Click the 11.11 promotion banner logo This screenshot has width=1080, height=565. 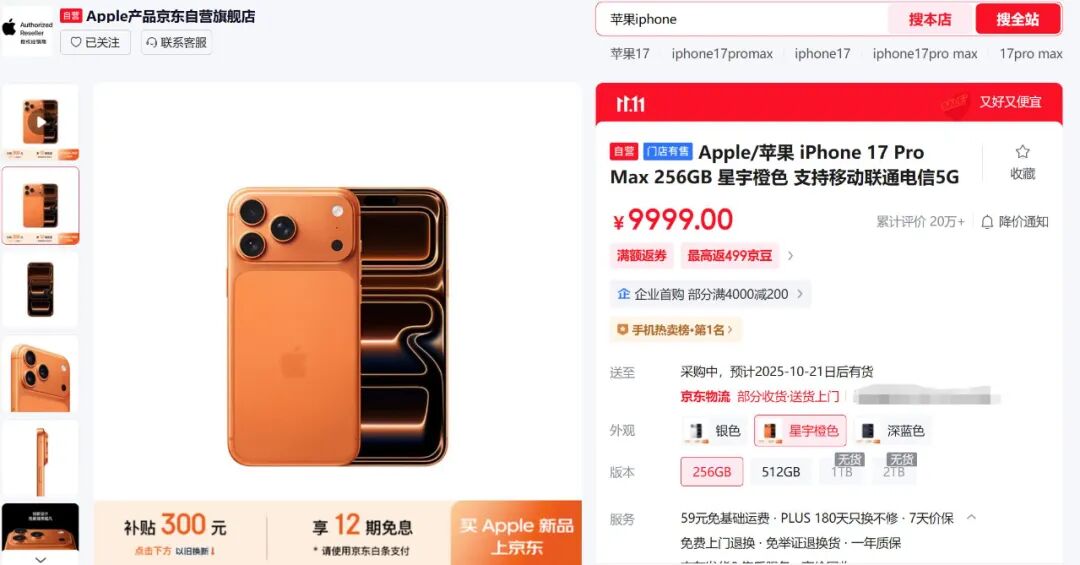click(630, 104)
